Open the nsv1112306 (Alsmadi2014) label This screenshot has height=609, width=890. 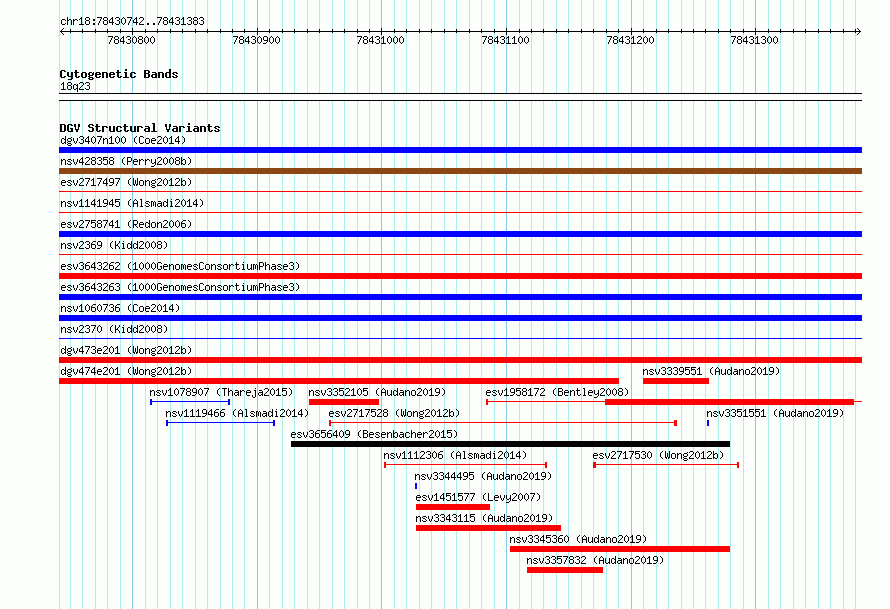pyautogui.click(x=455, y=455)
